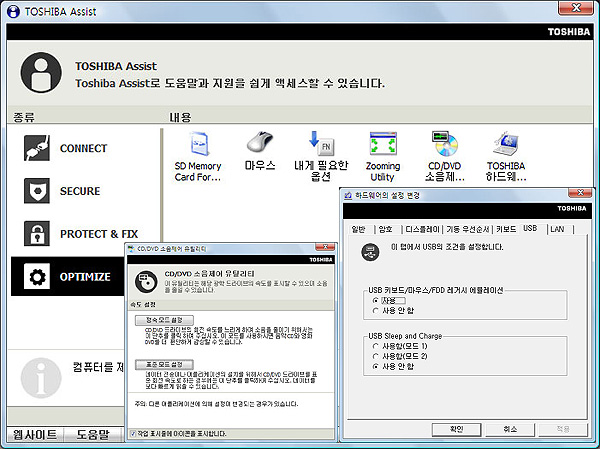Image resolution: width=600 pixels, height=449 pixels.
Task: Click the hardware settings dialog's title bar icon
Action: pyautogui.click(x=348, y=196)
